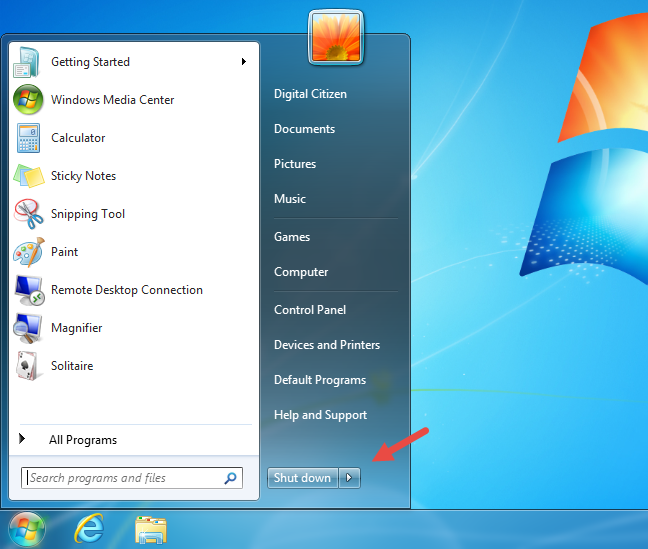The height and width of the screenshot is (549, 648).
Task: Open the Calculator icon
Action: point(29,138)
